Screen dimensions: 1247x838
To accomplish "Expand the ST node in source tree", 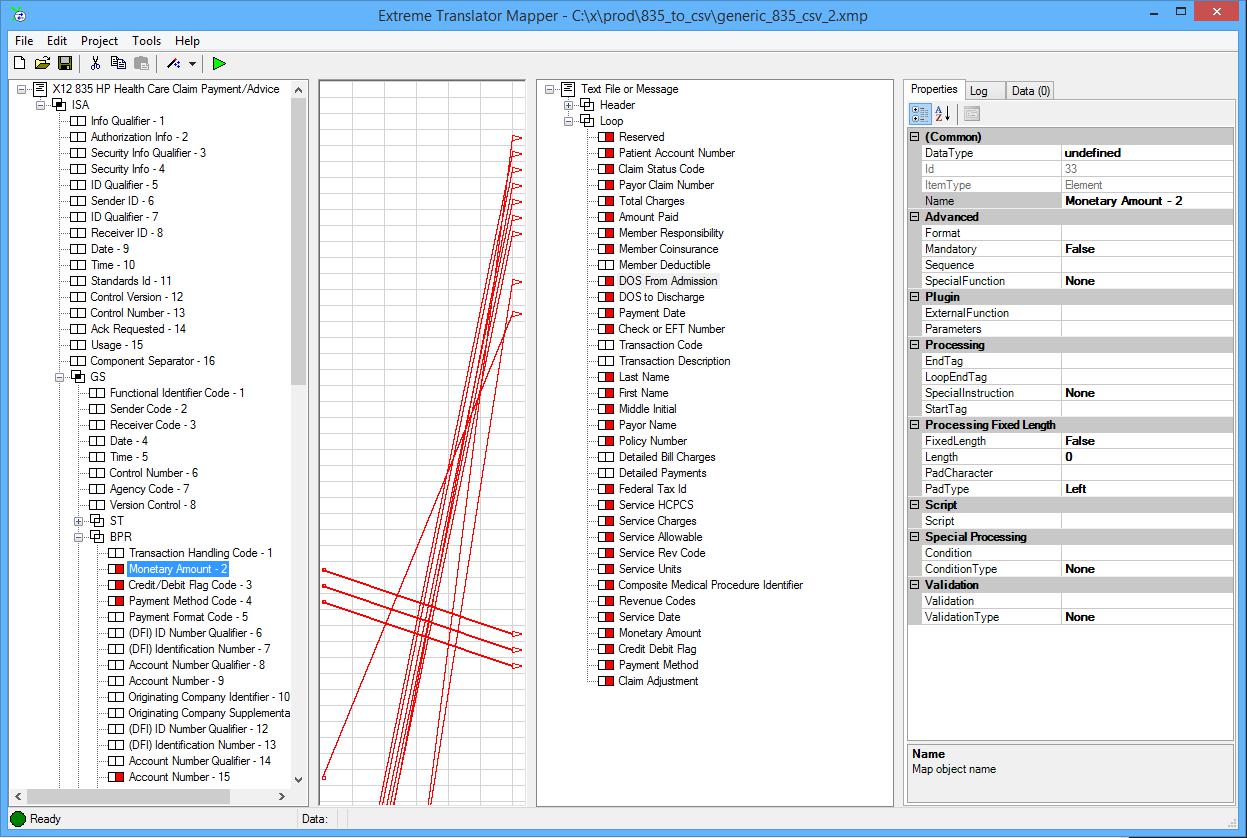I will point(79,521).
